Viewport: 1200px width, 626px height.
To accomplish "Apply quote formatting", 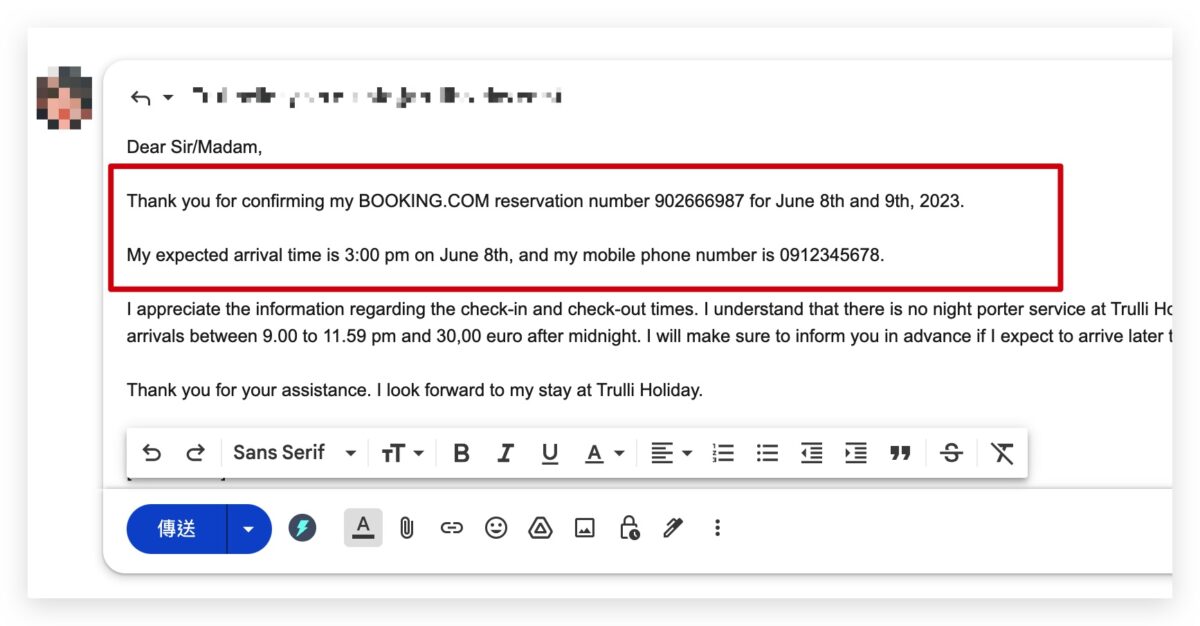I will point(900,453).
